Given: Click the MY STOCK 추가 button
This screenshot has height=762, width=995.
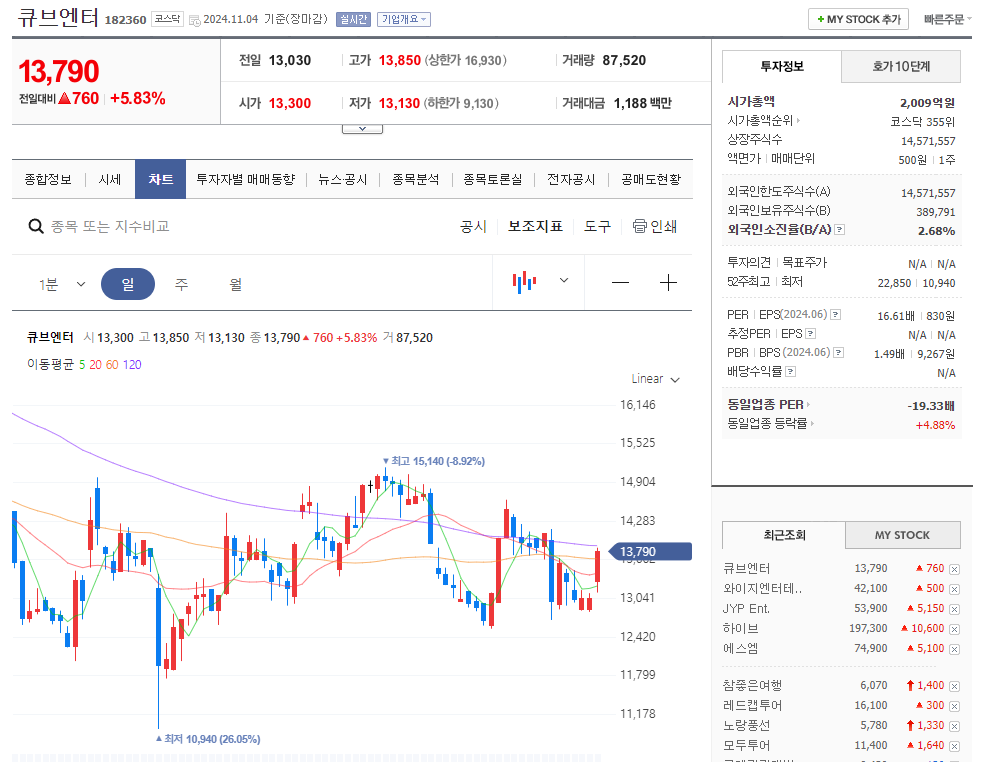Looking at the screenshot, I should pos(859,19).
